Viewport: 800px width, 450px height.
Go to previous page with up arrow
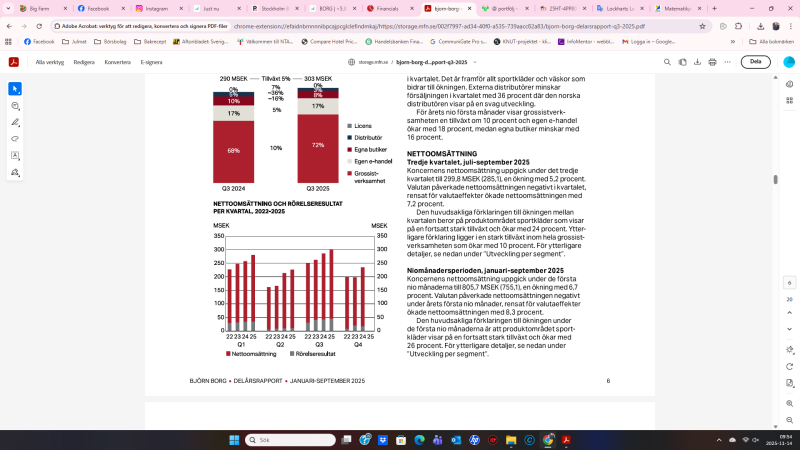(789, 313)
